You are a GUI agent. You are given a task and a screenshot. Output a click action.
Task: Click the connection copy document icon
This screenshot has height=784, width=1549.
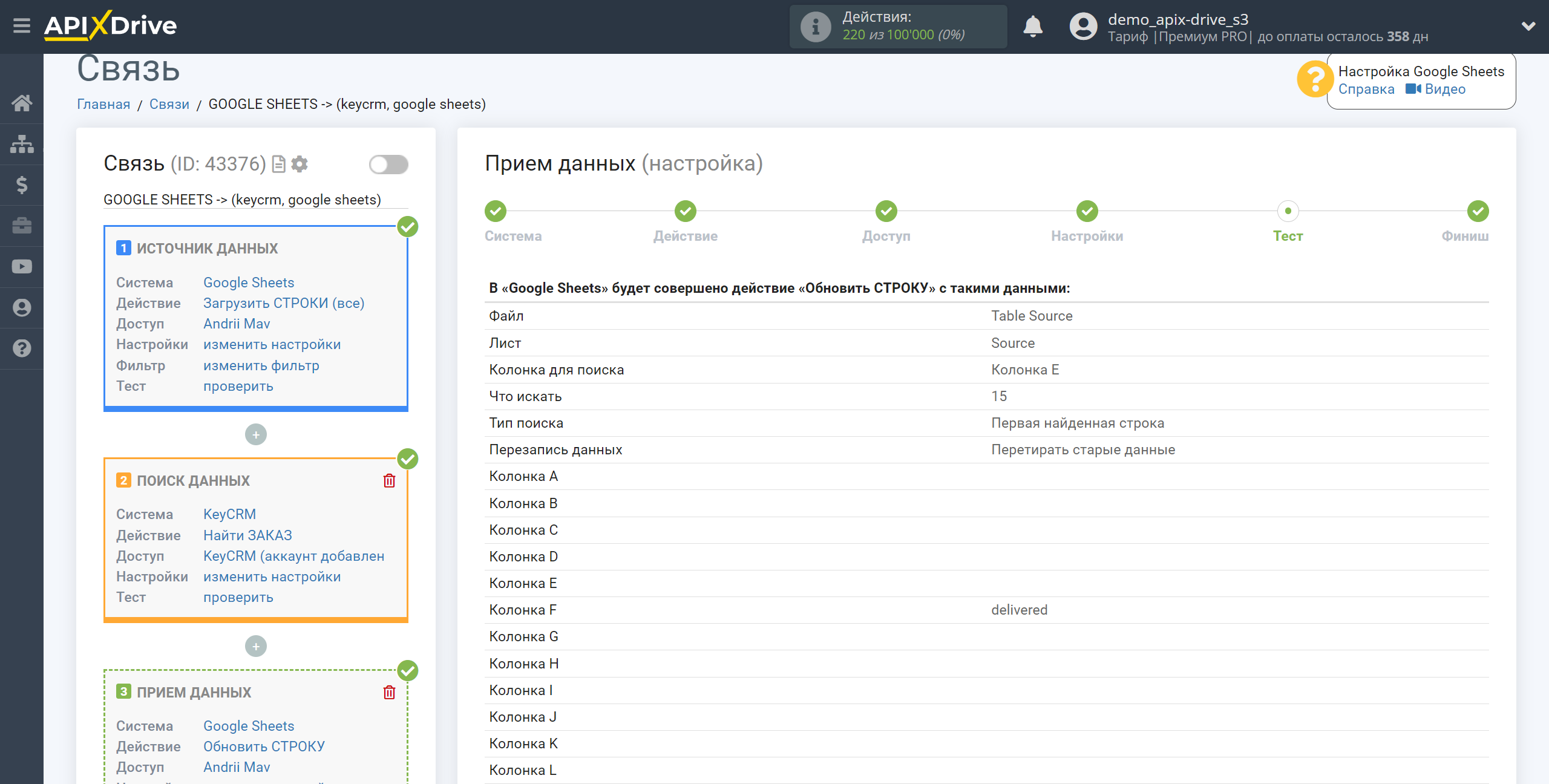coord(278,164)
